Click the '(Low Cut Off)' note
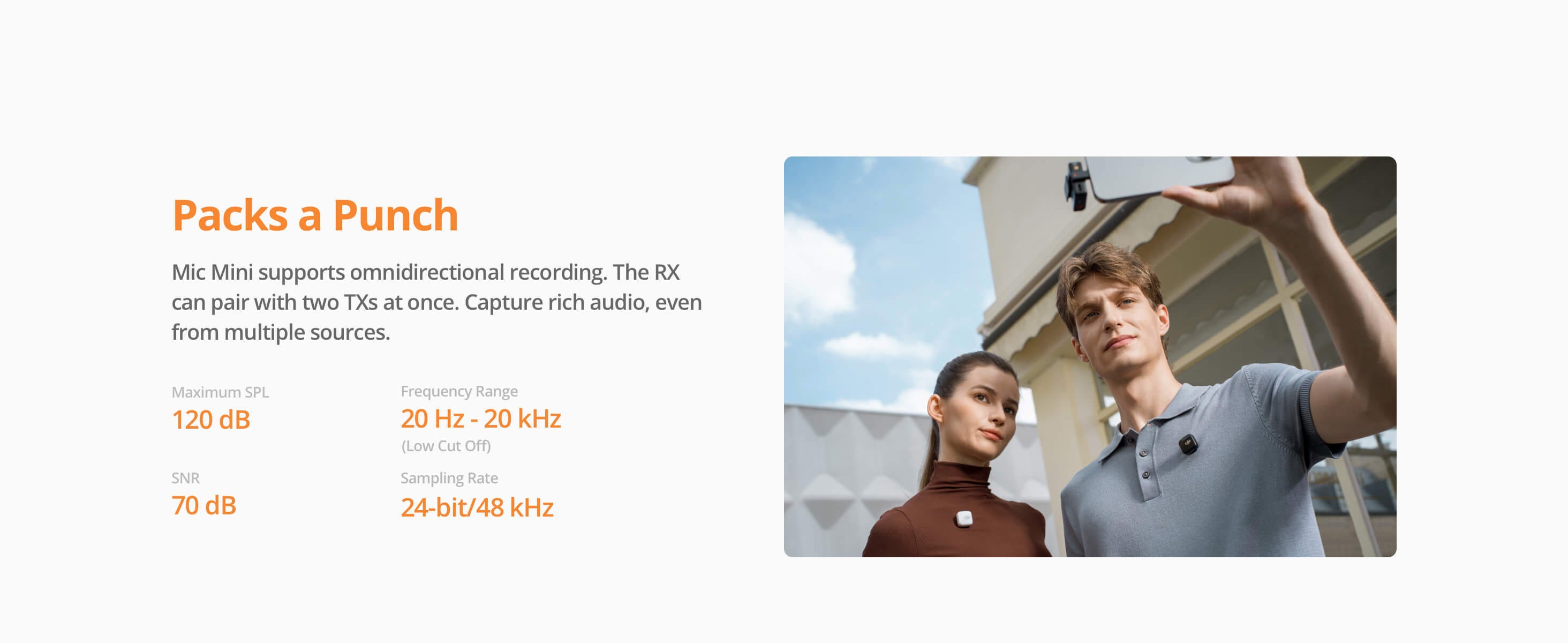This screenshot has width=1568, height=643. coord(446,446)
